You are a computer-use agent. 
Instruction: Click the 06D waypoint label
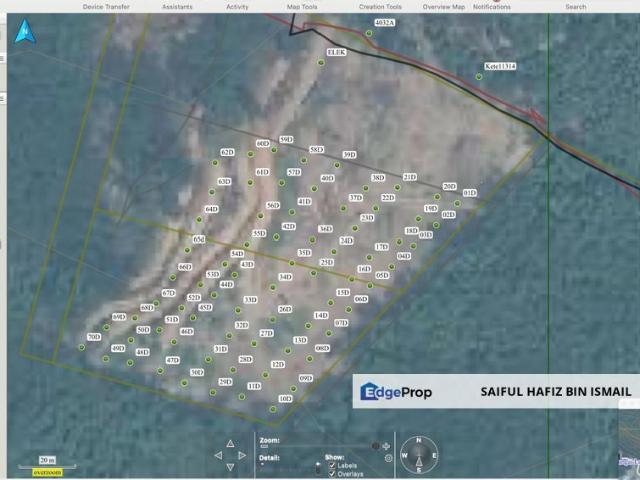(361, 299)
